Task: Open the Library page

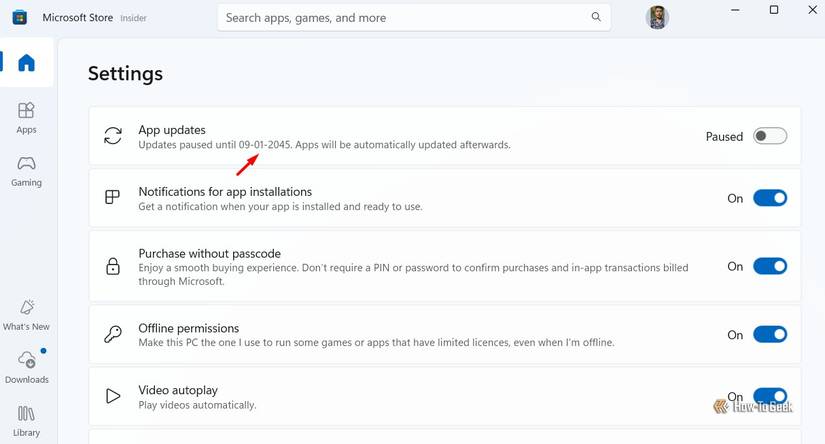Action: click(x=27, y=420)
